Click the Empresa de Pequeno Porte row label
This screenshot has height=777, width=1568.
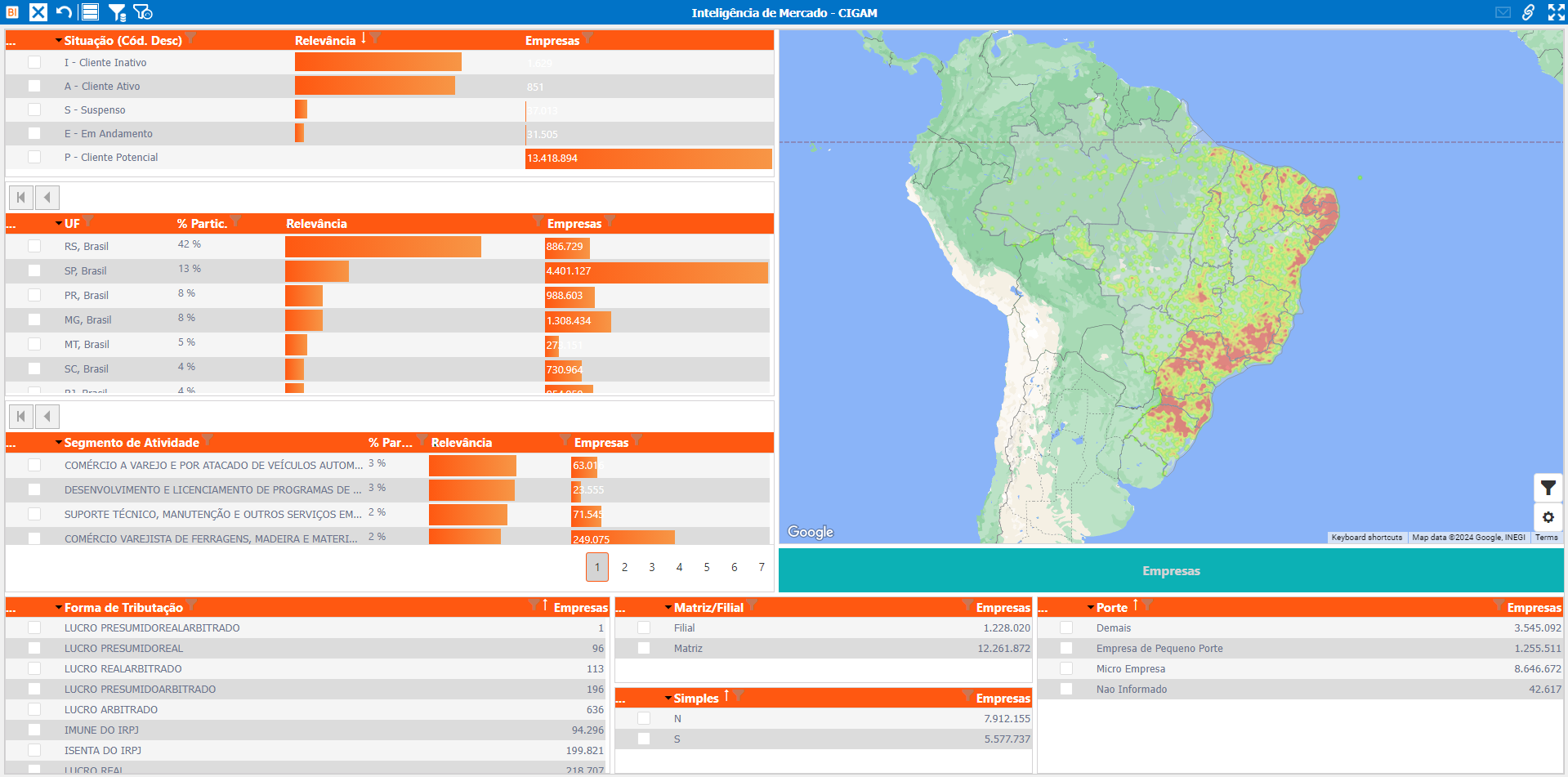(x=1159, y=649)
